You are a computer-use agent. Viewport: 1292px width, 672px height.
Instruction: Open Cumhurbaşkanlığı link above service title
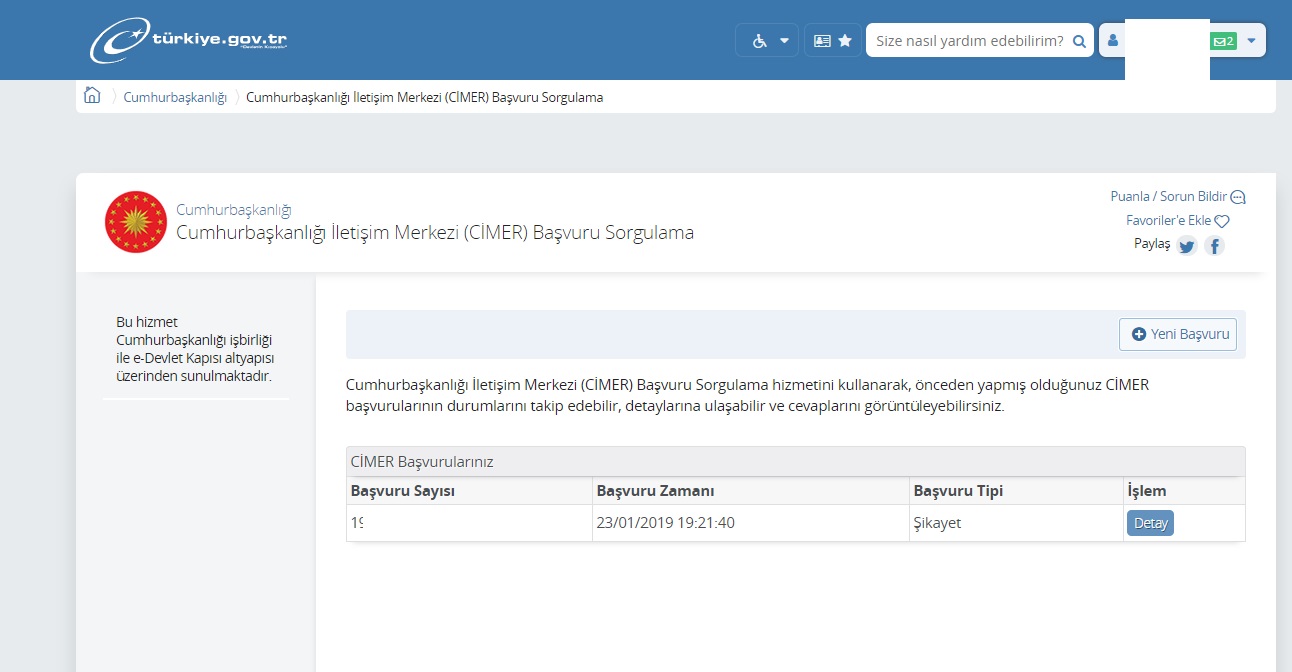point(233,210)
